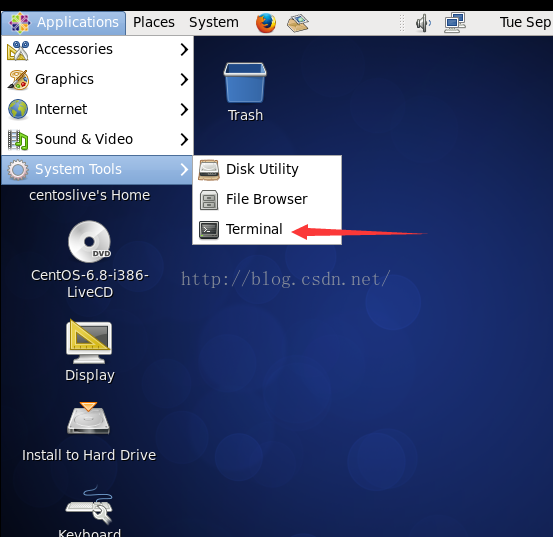The height and width of the screenshot is (537, 553).
Task: Open the Internet submenu
Action: [x=97, y=109]
